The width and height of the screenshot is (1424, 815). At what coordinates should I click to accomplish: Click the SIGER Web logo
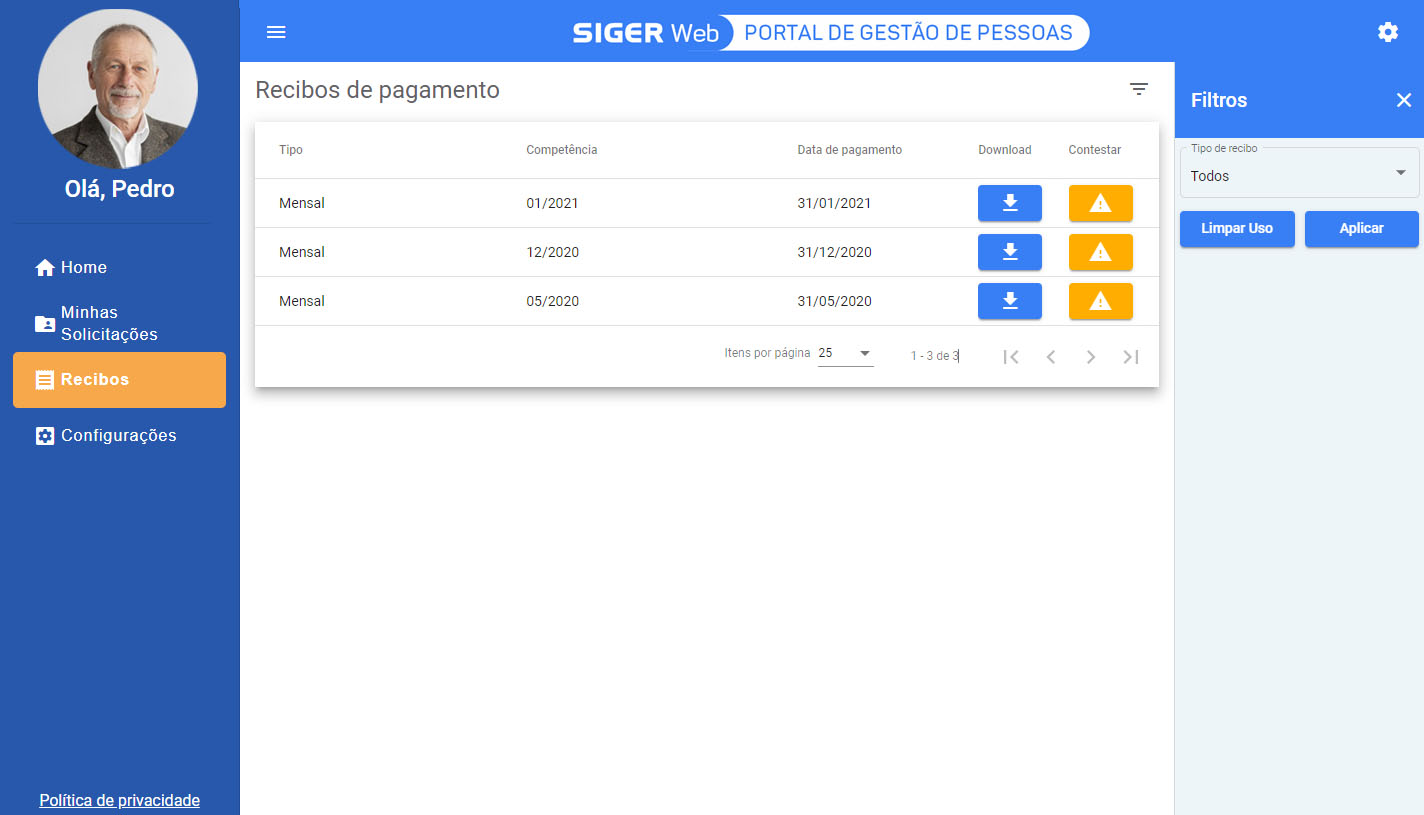[x=646, y=33]
